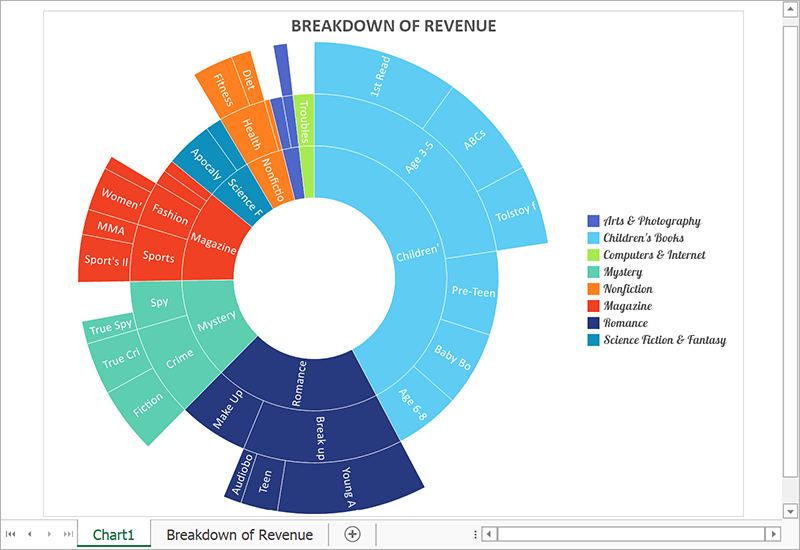
Task: Click the tab split handle dots
Action: (x=475, y=534)
